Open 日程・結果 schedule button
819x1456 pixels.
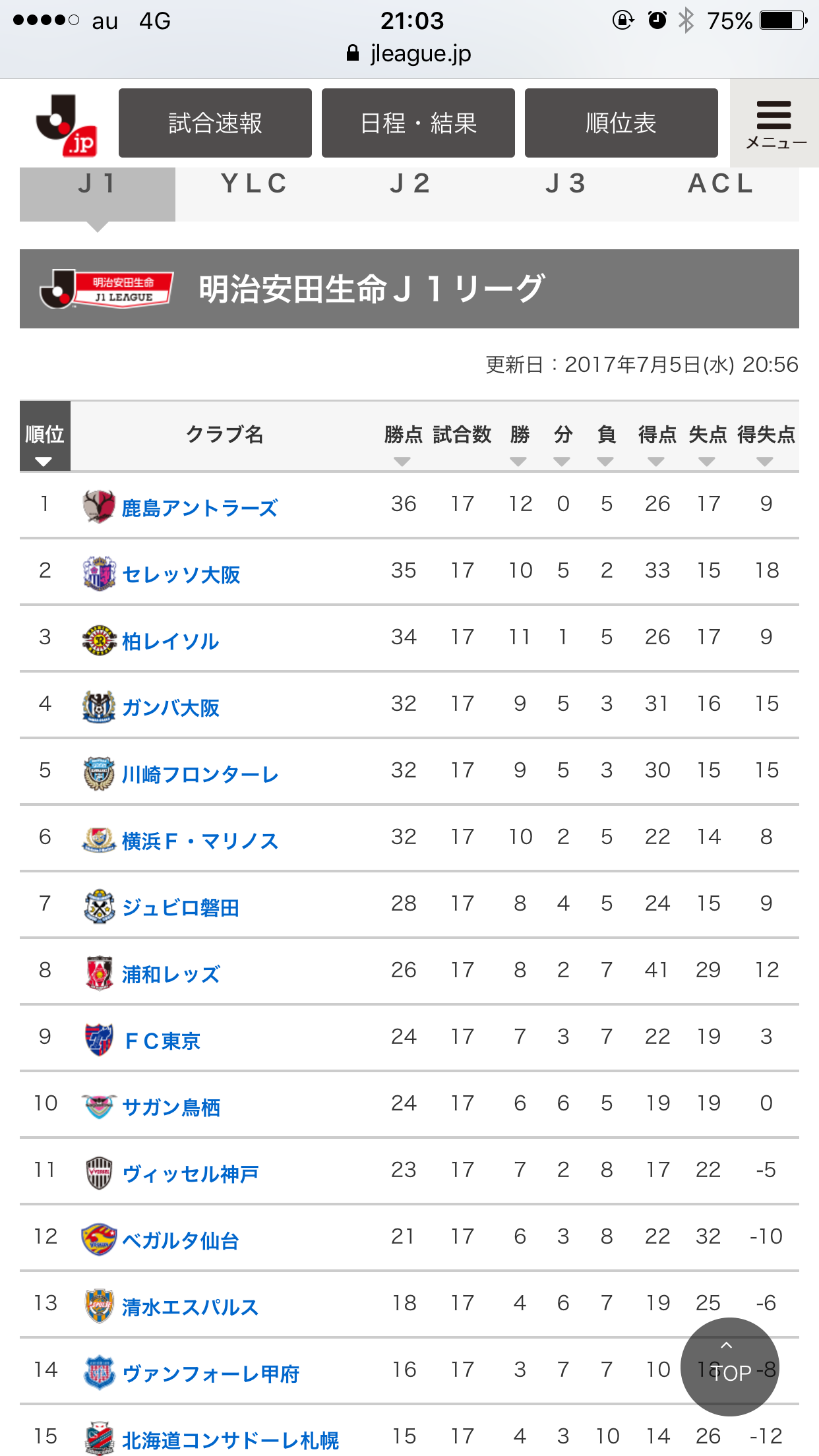[x=418, y=123]
